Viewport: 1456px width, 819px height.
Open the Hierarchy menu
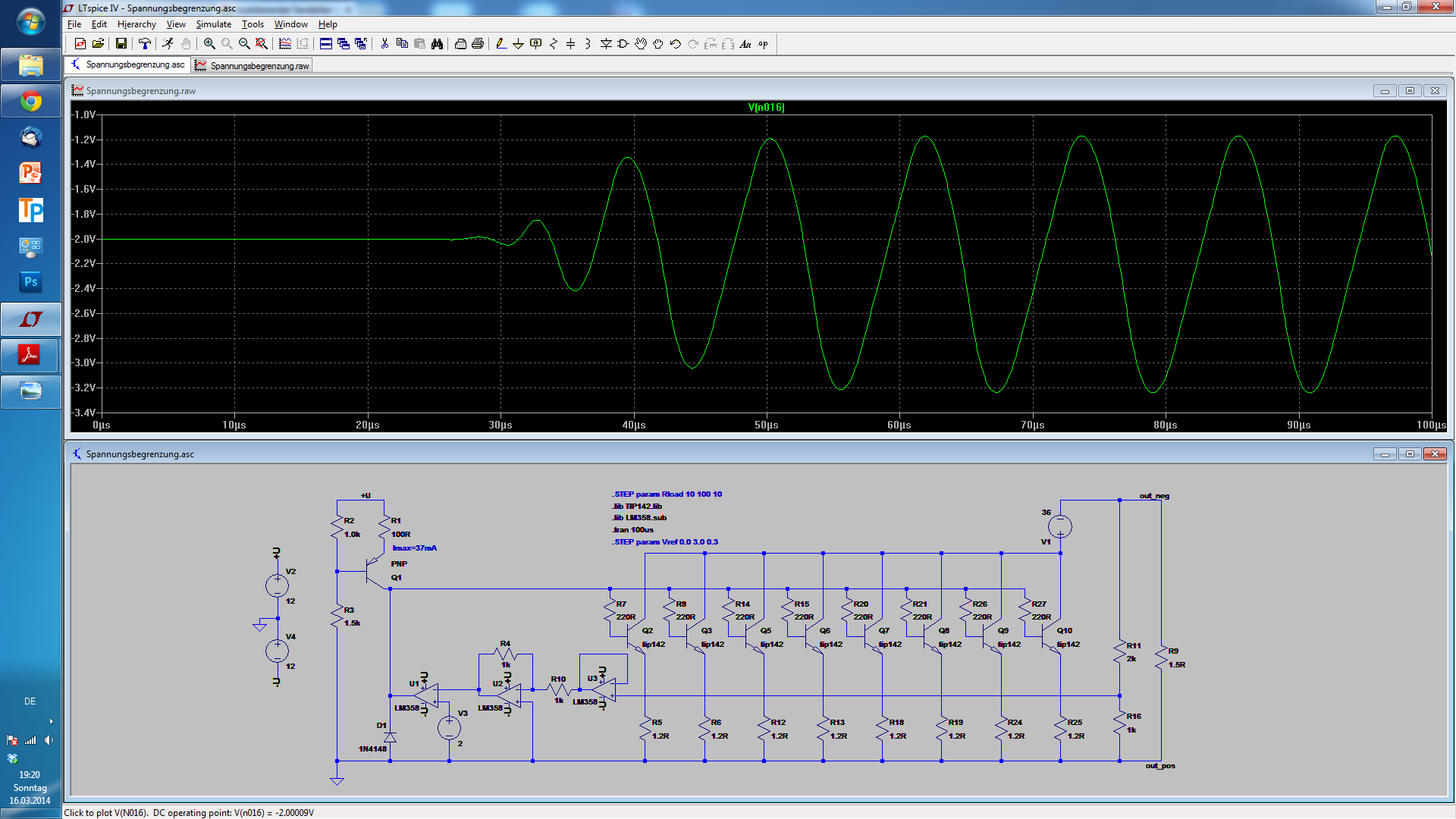(x=136, y=24)
